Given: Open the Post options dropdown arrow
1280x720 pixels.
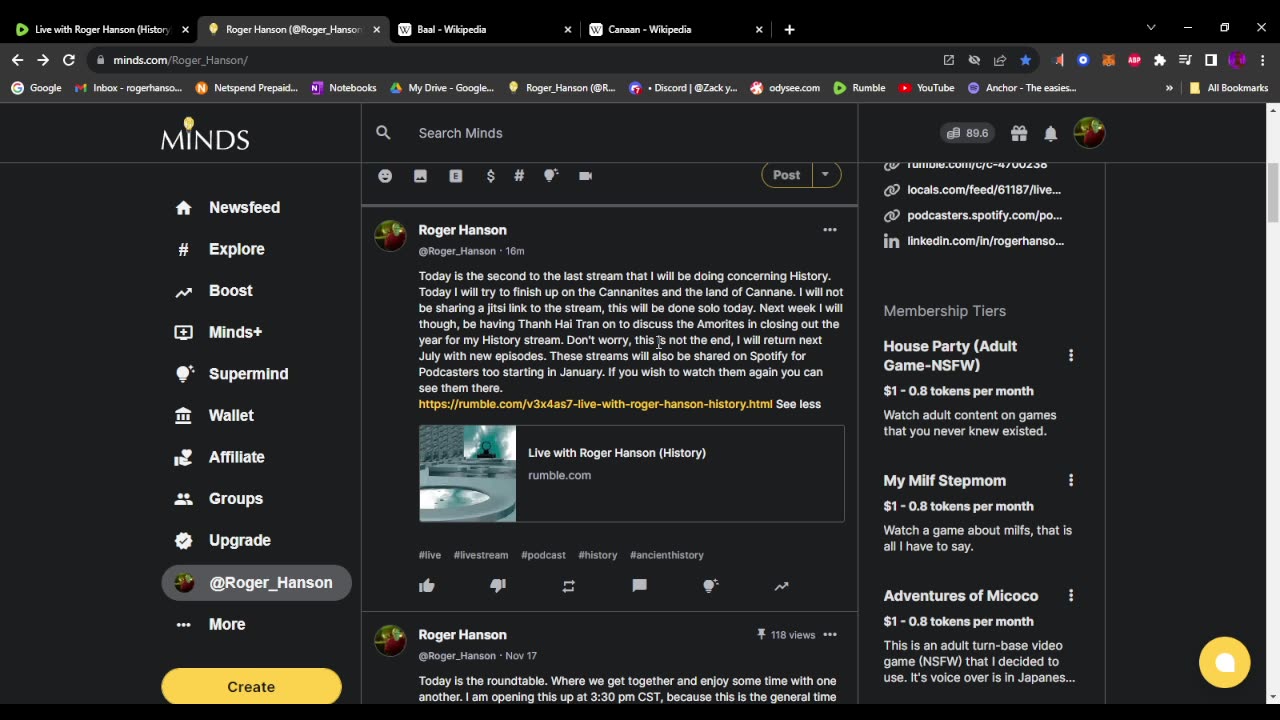Looking at the screenshot, I should coord(825,175).
